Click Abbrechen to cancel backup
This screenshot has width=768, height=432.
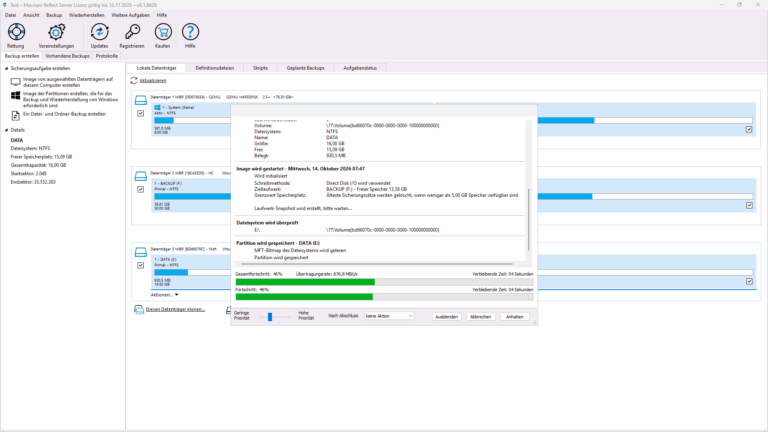pos(480,317)
